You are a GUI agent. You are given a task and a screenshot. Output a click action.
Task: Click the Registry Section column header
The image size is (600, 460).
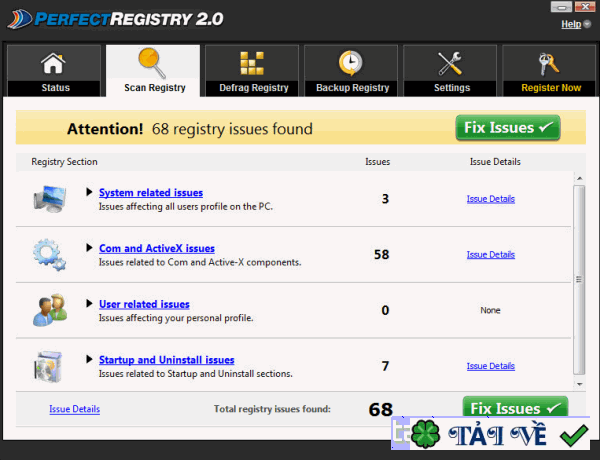click(x=64, y=162)
